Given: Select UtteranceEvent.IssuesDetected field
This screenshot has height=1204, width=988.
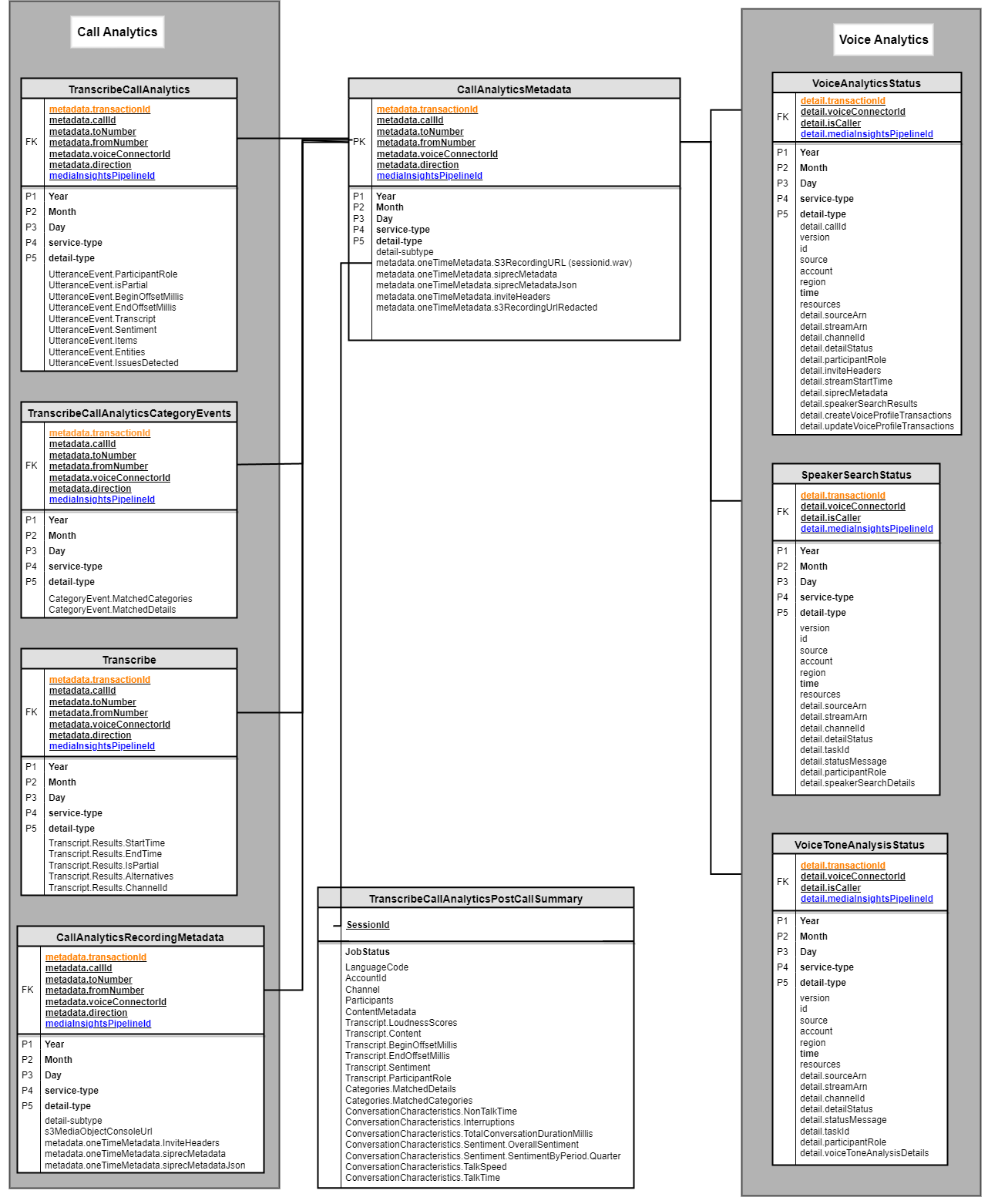Looking at the screenshot, I should [x=113, y=363].
